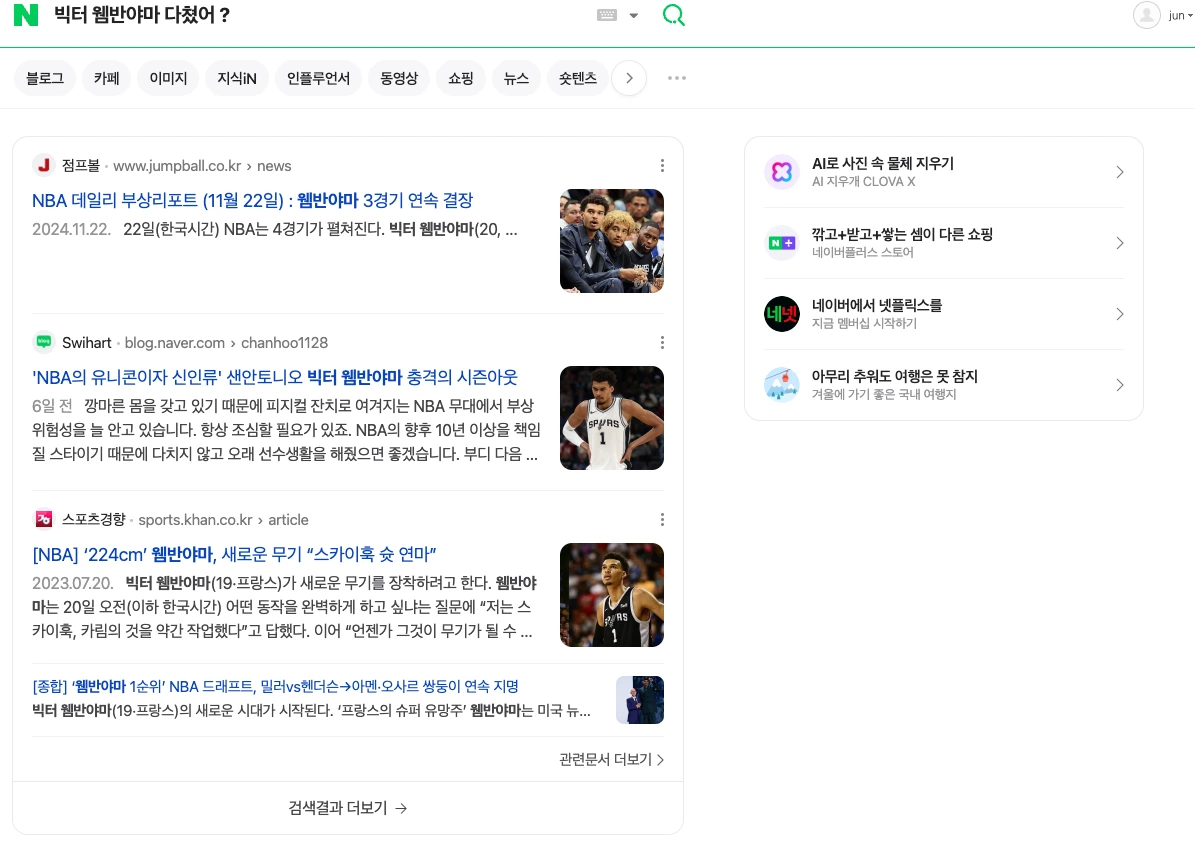Screen dimensions: 1195x855
Task: Click the 네이버플러스 스토어 N+ icon
Action: pos(782,243)
